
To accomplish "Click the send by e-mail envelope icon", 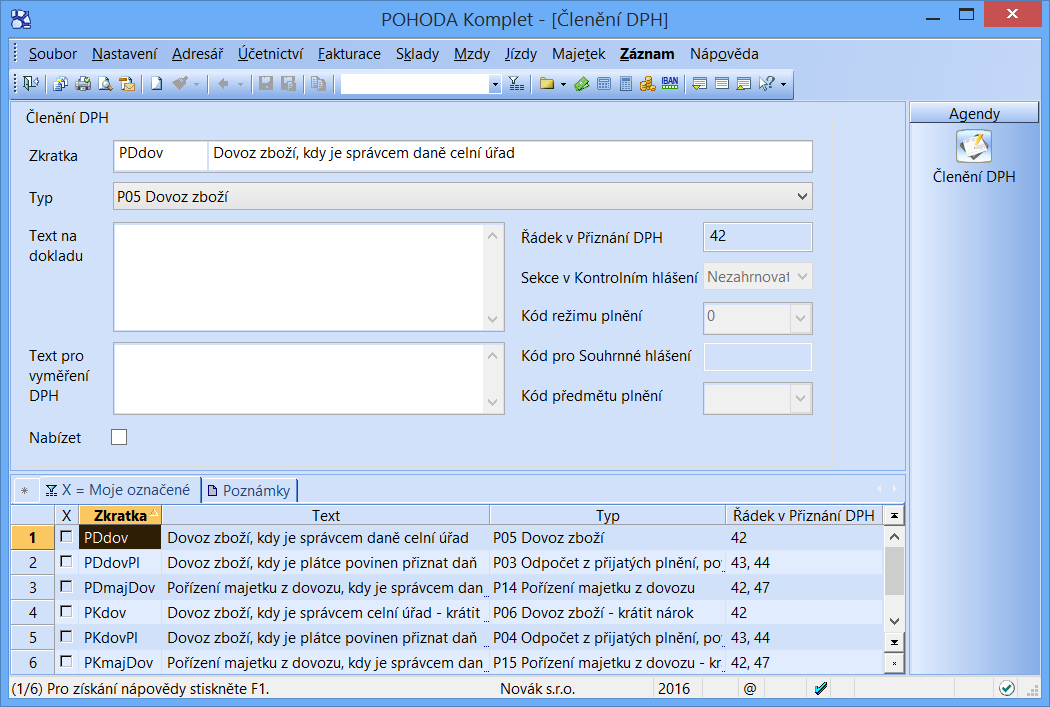I will pos(127,84).
